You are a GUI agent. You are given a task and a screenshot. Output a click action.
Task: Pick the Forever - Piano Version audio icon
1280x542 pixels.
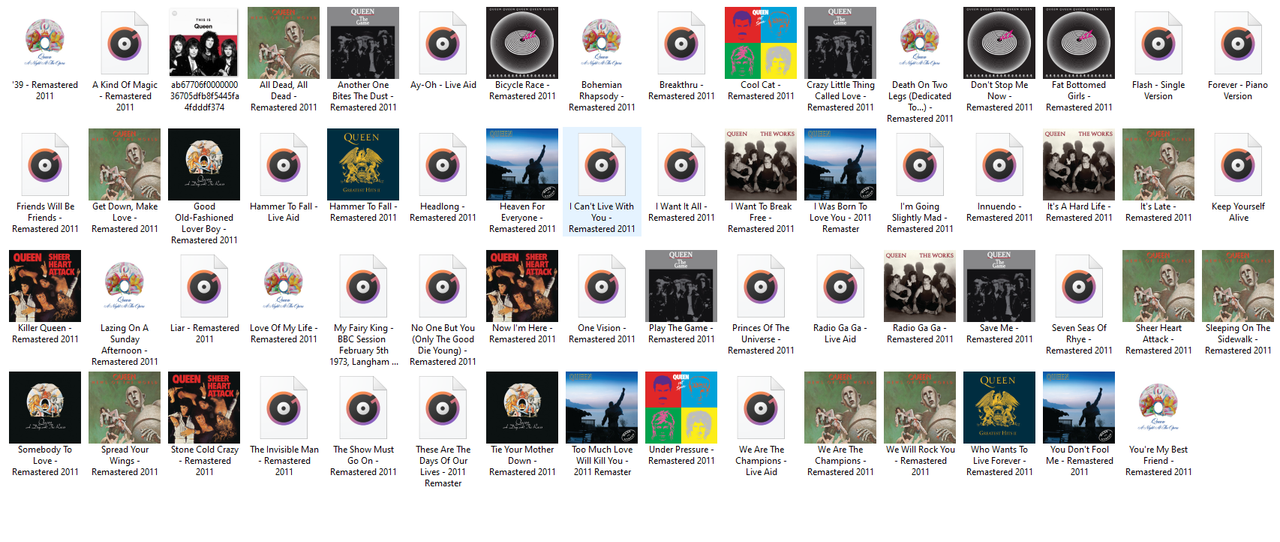pyautogui.click(x=1238, y=43)
